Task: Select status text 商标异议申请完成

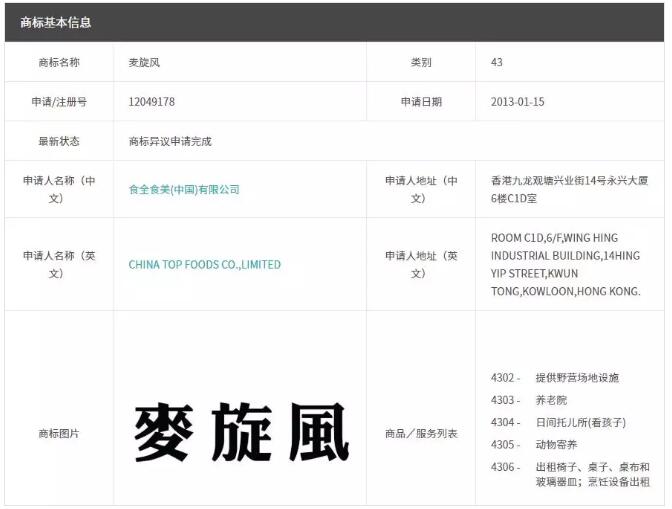Action: 170,141
